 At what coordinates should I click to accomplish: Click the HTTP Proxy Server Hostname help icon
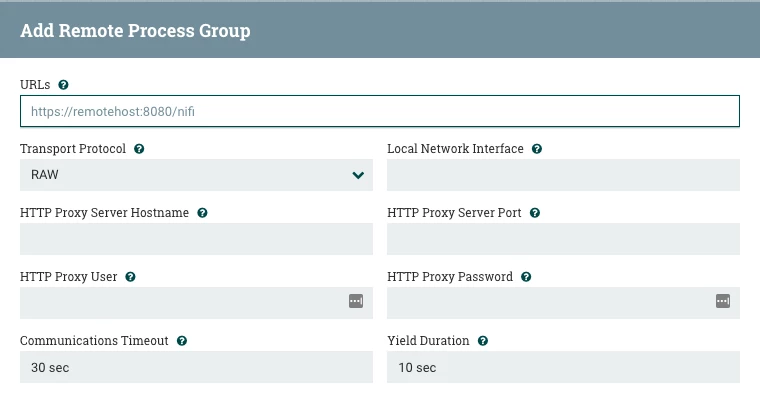click(202, 213)
